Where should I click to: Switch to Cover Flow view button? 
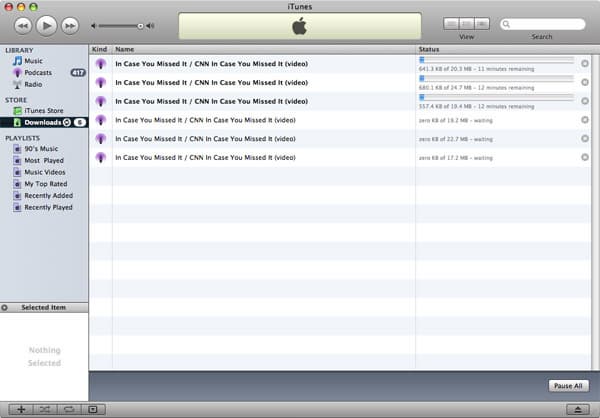coord(482,24)
